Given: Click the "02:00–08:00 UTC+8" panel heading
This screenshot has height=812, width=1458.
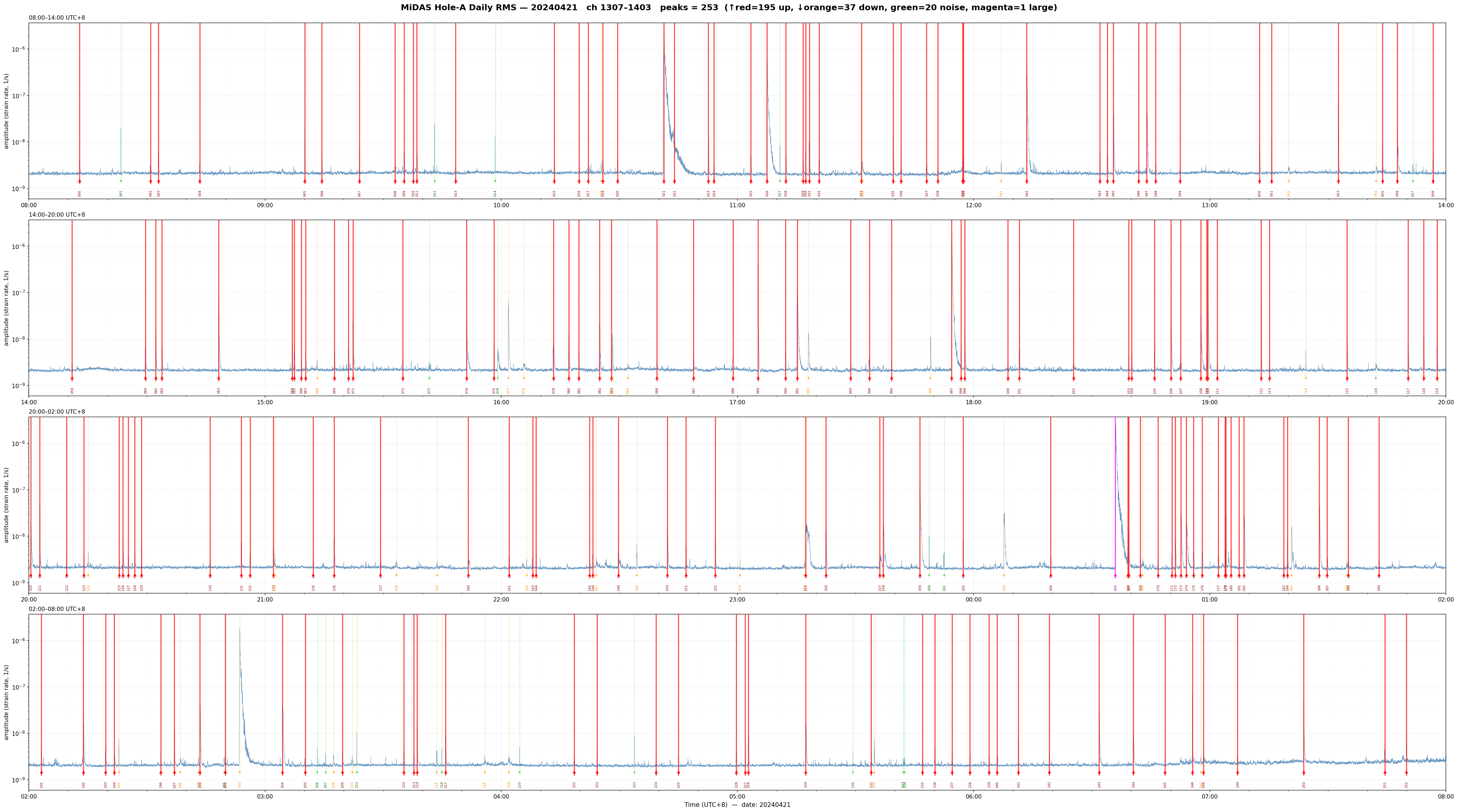Looking at the screenshot, I should pyautogui.click(x=57, y=609).
